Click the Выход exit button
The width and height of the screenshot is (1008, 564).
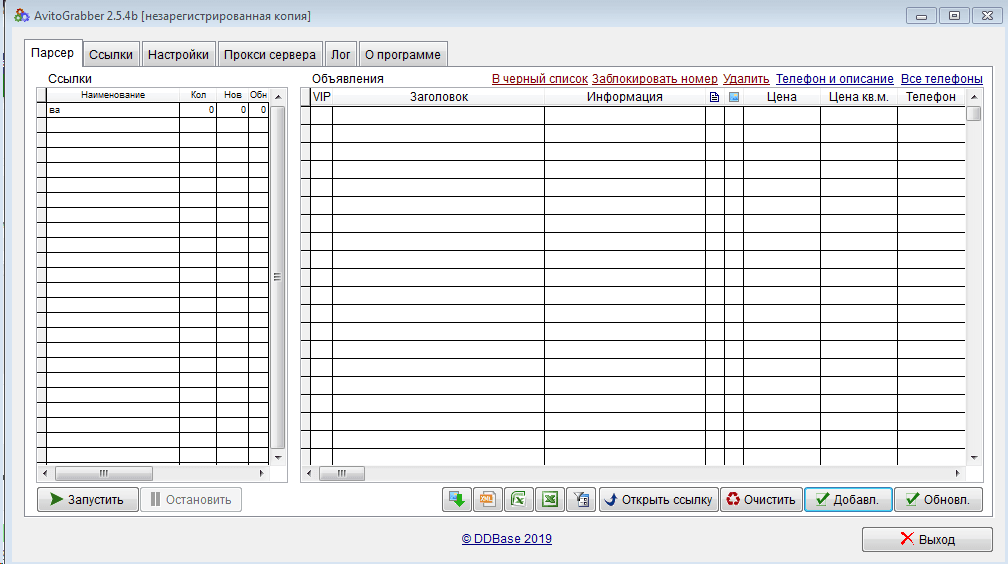point(927,539)
